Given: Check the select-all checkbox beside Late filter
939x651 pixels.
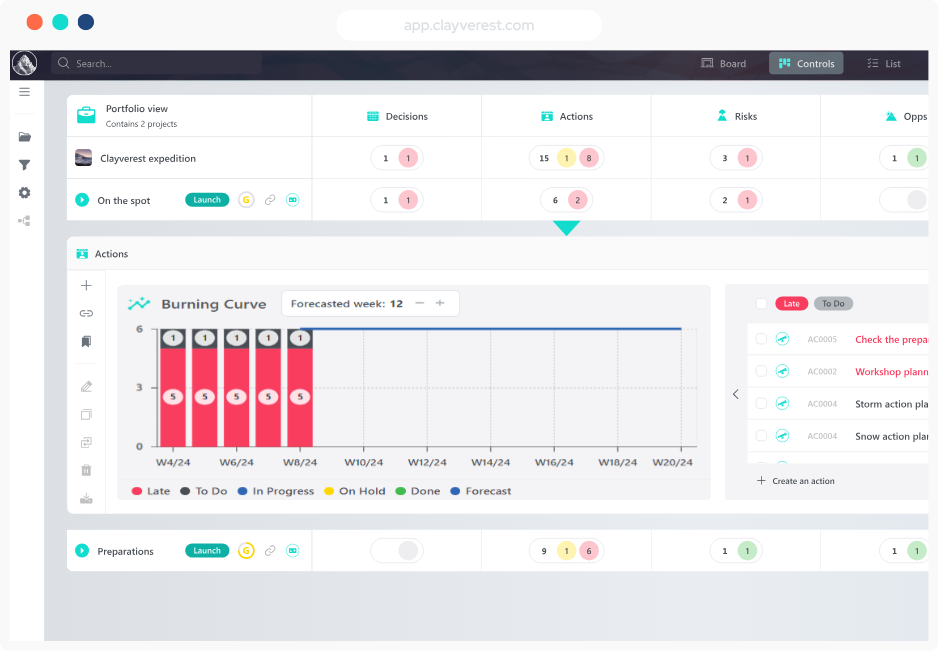Looking at the screenshot, I should coord(761,304).
